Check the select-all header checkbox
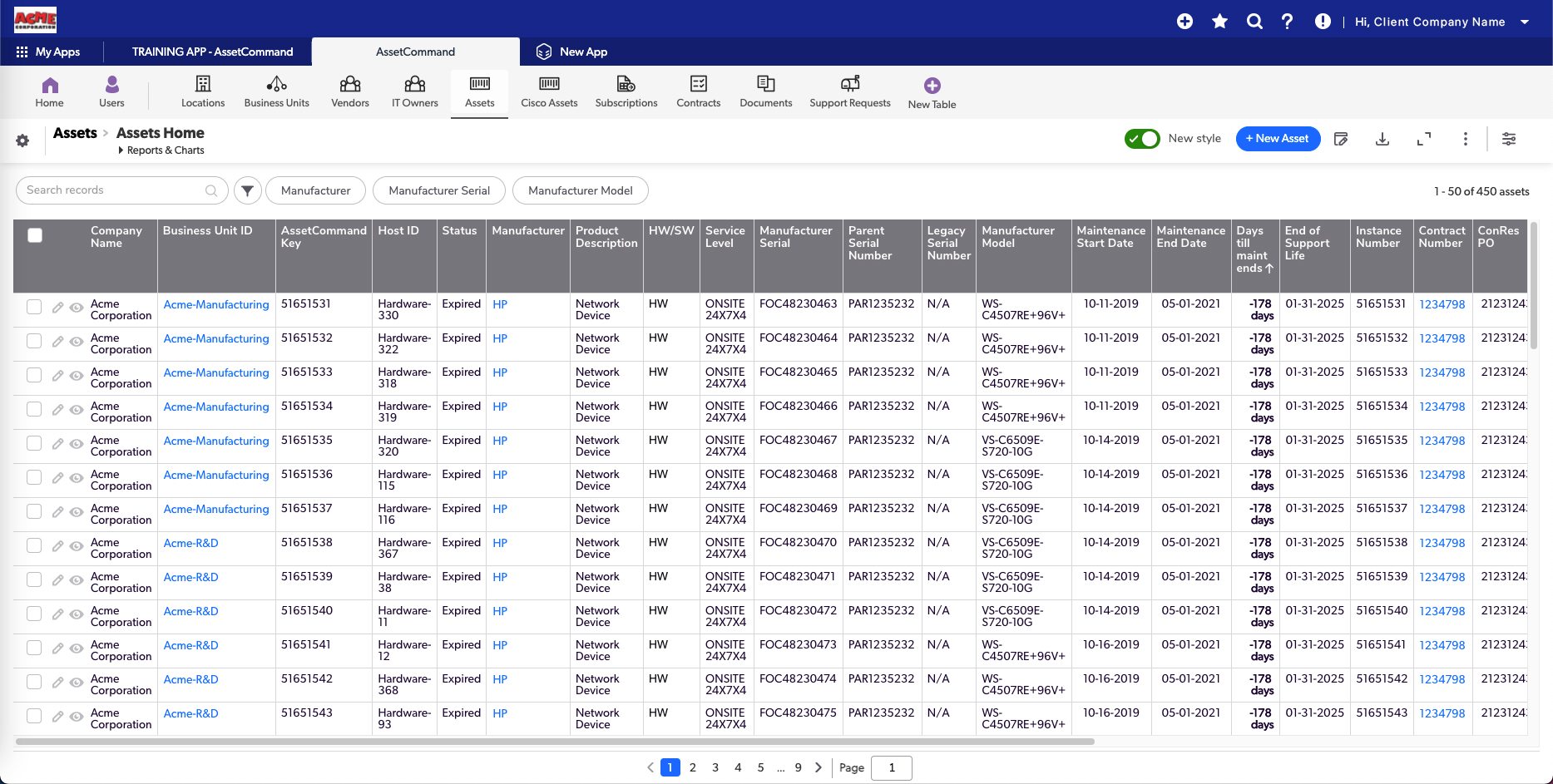Screen dimensions: 1553x784 (35, 235)
